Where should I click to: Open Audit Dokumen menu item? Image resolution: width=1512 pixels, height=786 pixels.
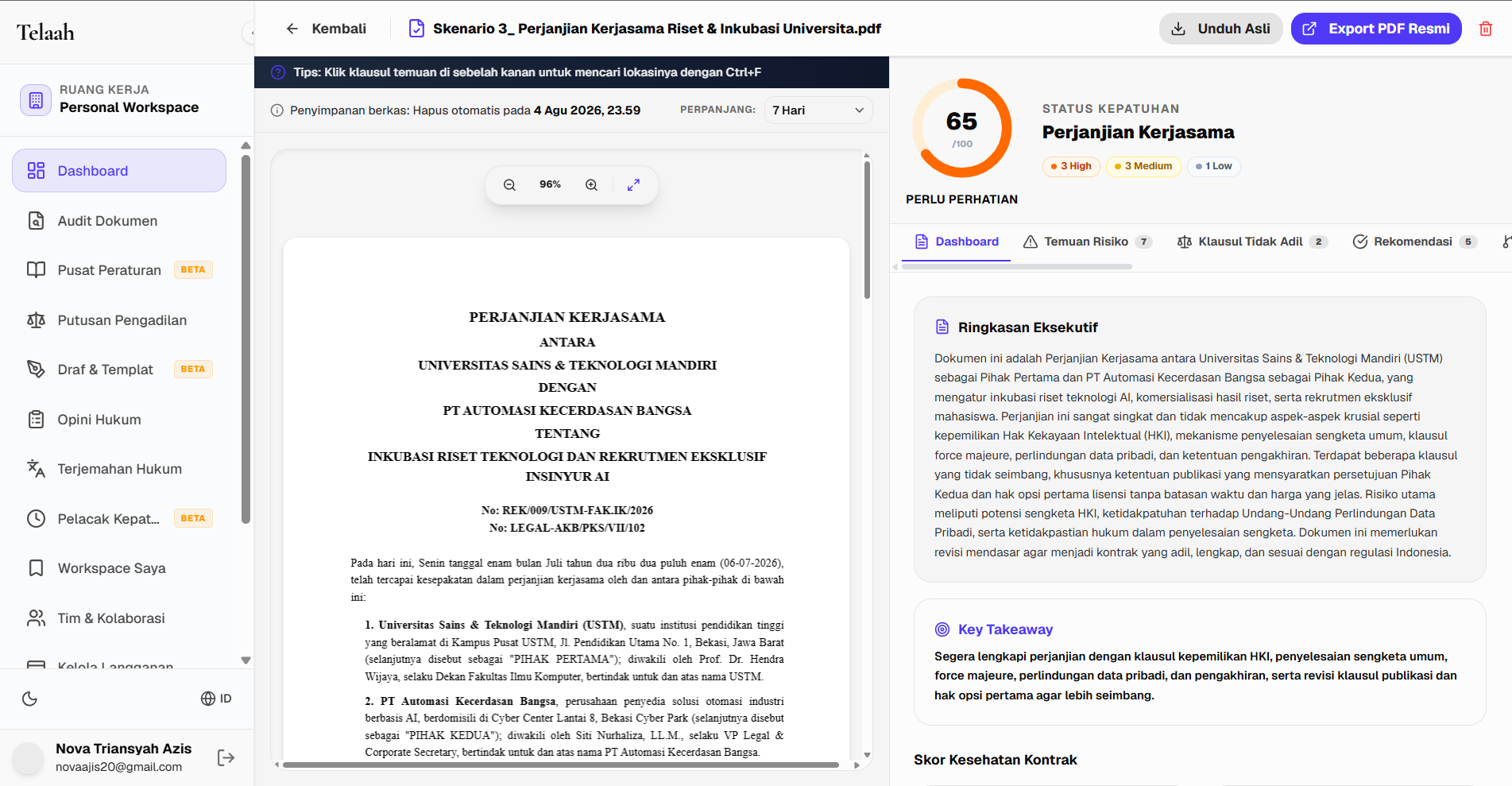119,221
